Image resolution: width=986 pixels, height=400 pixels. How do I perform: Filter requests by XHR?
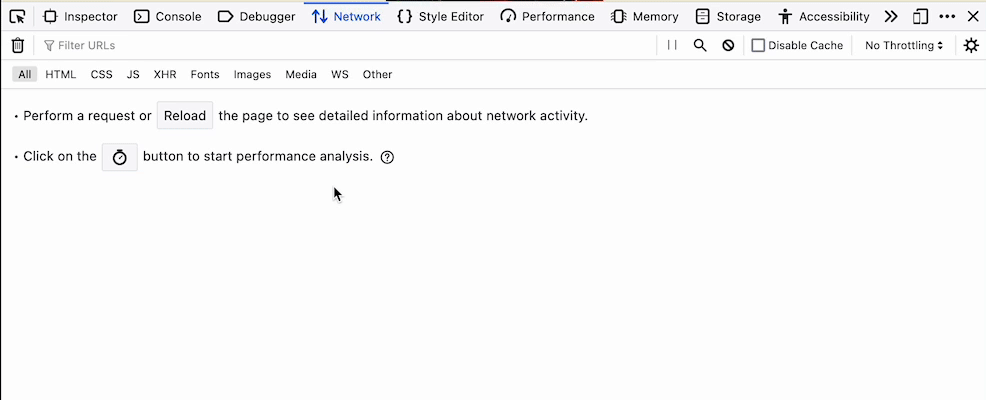165,74
